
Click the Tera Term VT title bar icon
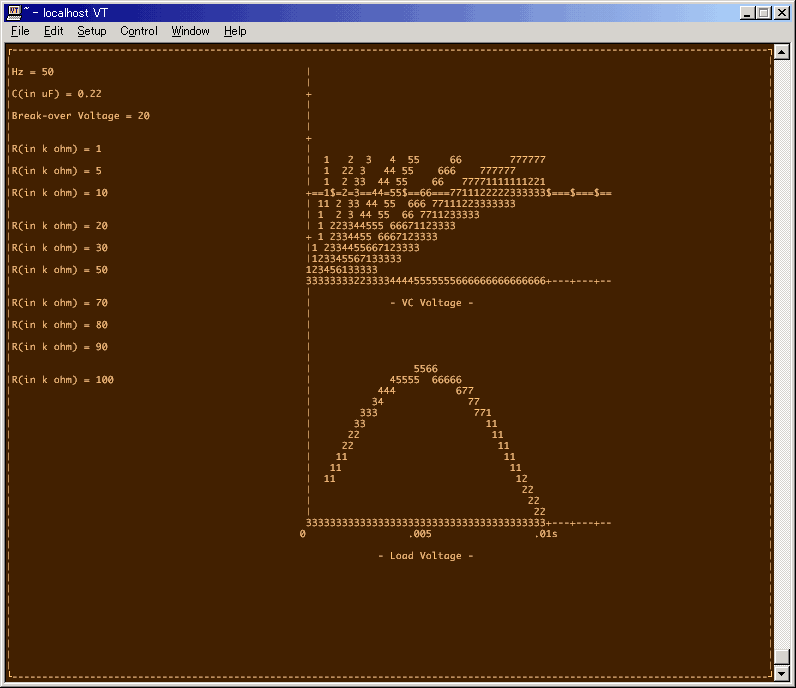(x=14, y=12)
